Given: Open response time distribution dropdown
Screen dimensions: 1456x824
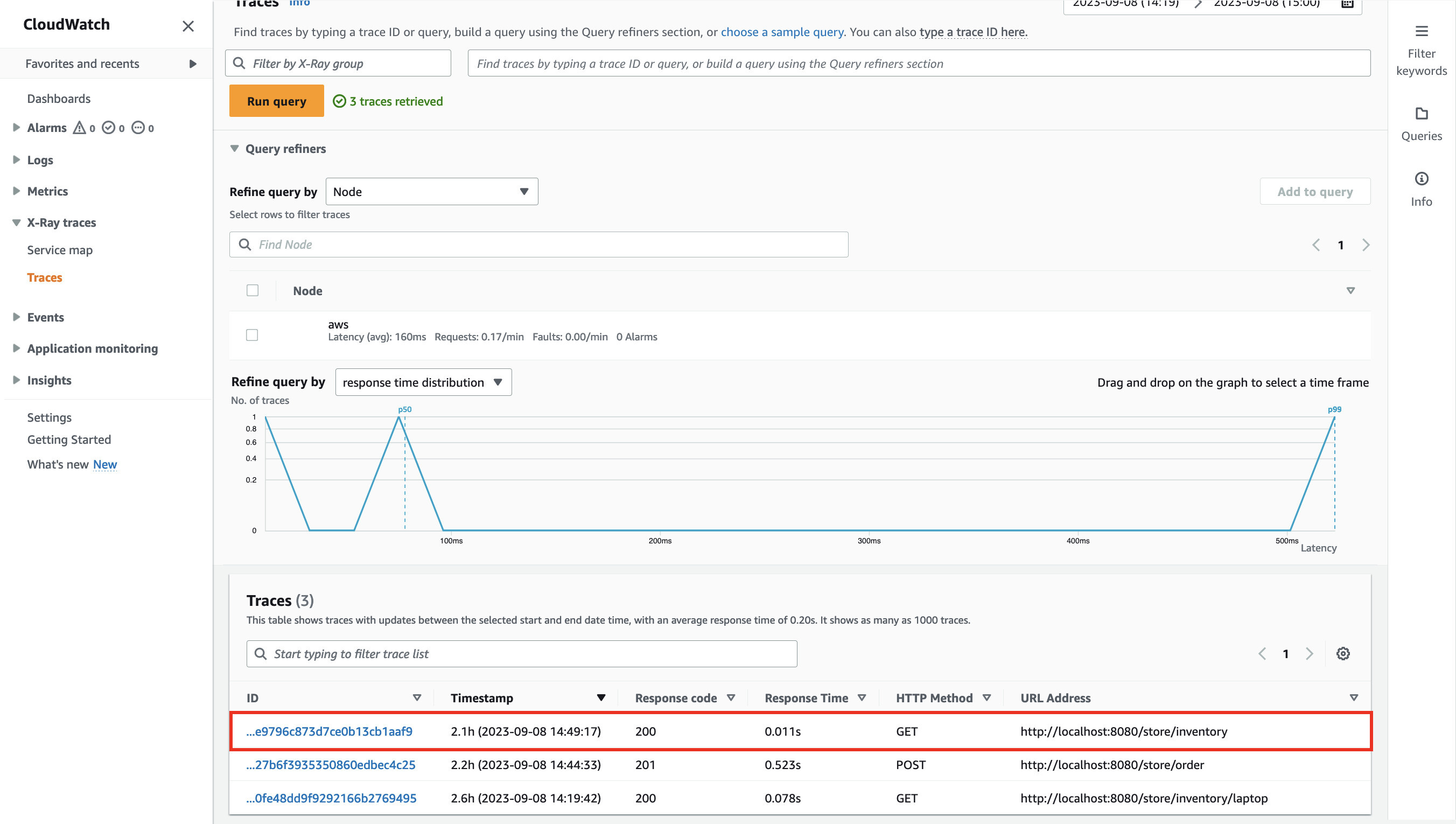Looking at the screenshot, I should pos(423,382).
